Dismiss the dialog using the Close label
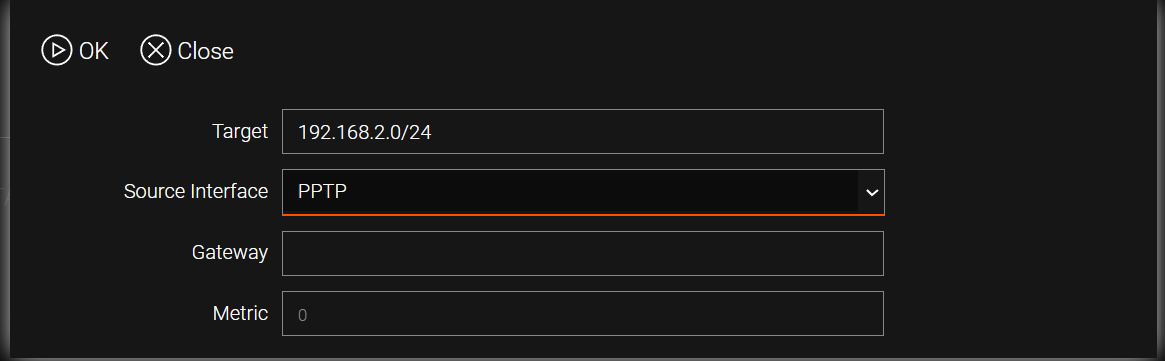The height and width of the screenshot is (361, 1165). click(x=206, y=51)
